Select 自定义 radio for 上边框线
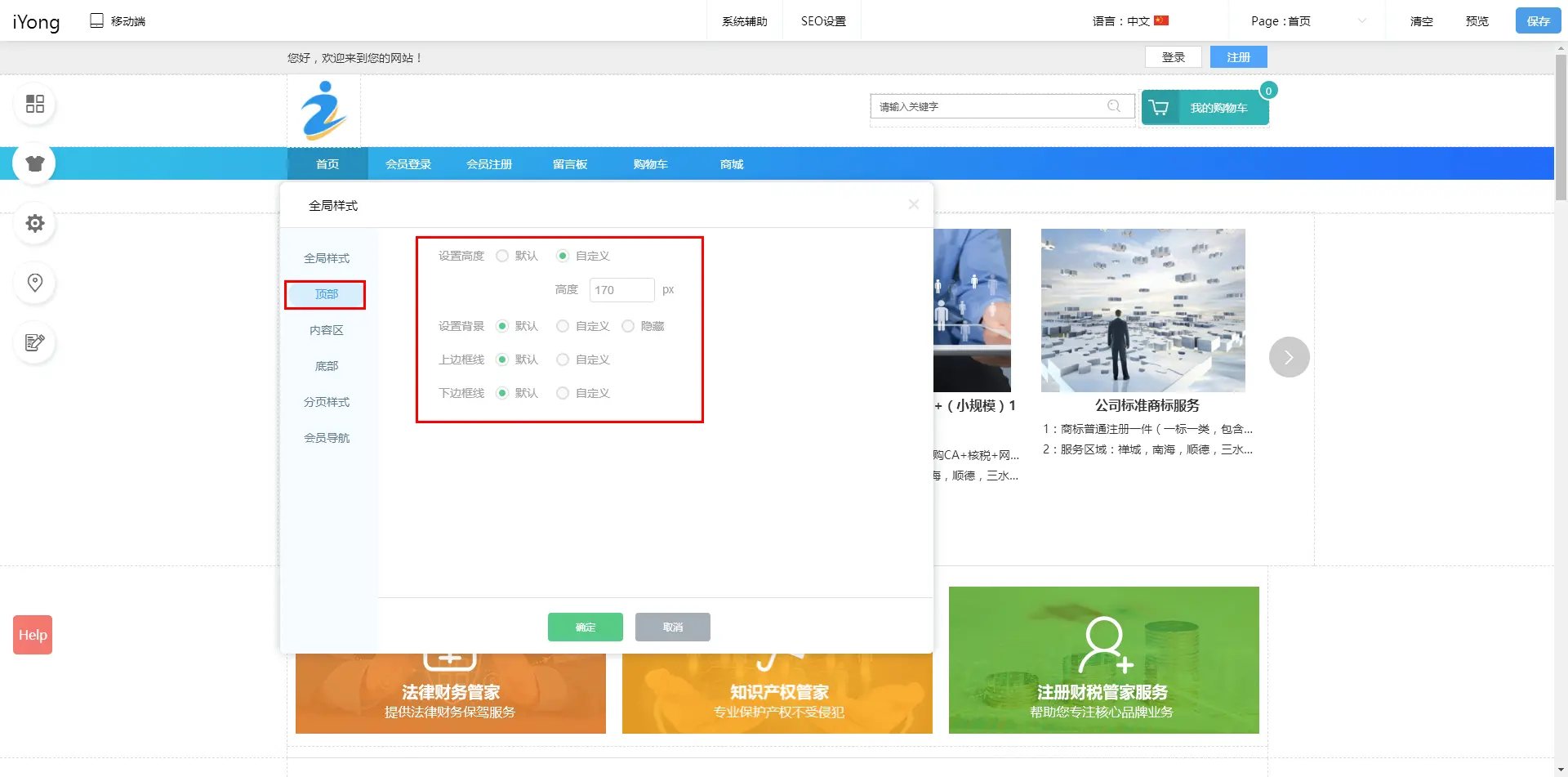The width and height of the screenshot is (1568, 777). click(x=563, y=359)
